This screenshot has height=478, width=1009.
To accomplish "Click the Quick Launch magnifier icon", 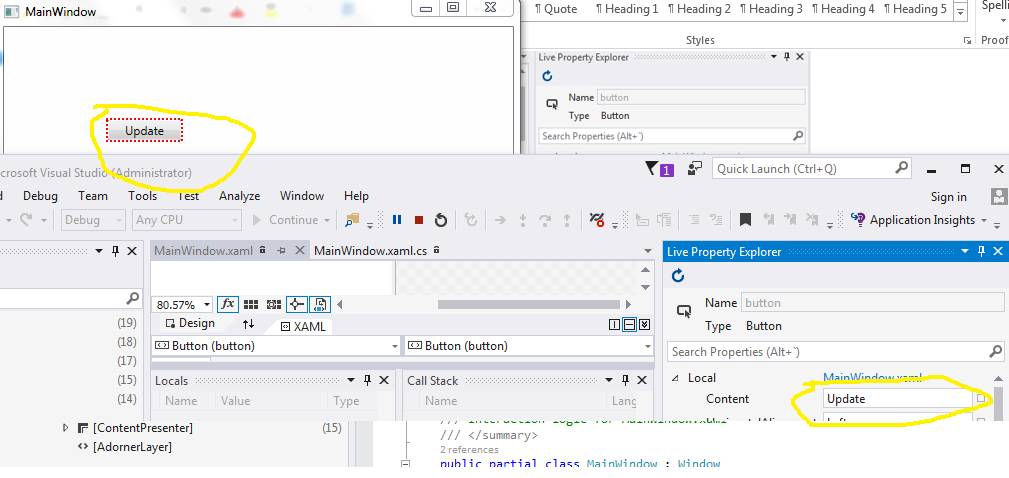I will [901, 169].
